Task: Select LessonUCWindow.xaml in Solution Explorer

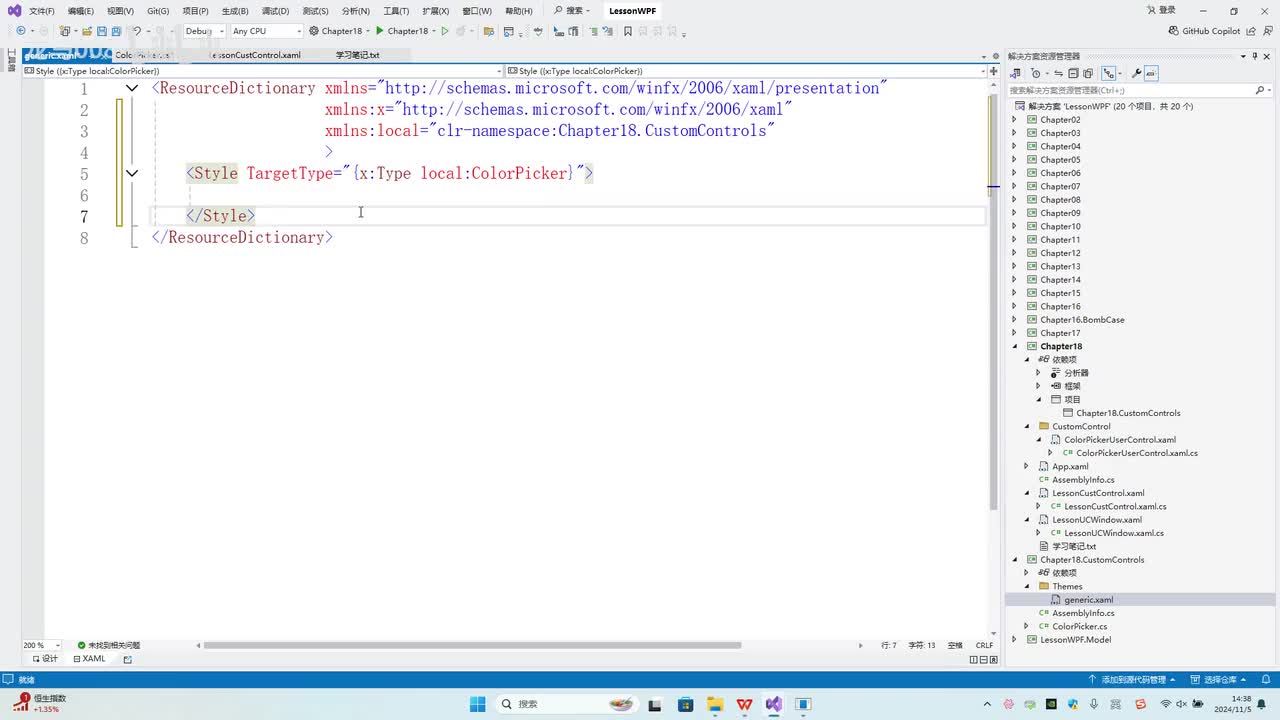Action: pyautogui.click(x=1096, y=519)
